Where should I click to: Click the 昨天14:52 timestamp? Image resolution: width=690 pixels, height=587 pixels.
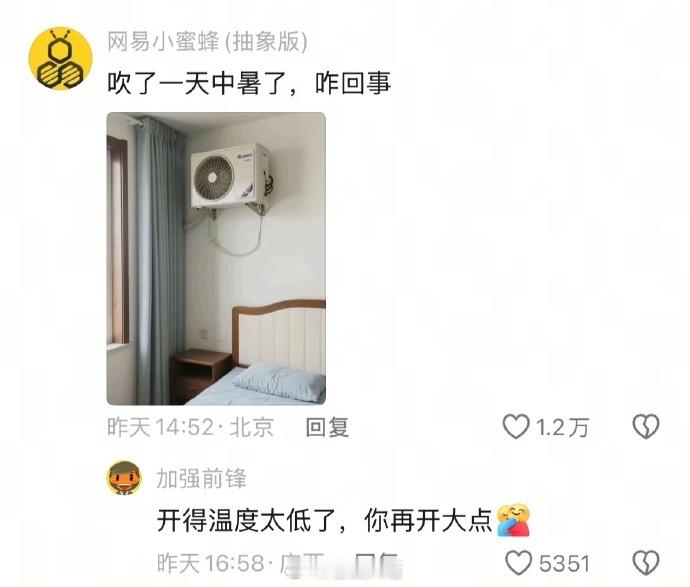click(x=161, y=427)
